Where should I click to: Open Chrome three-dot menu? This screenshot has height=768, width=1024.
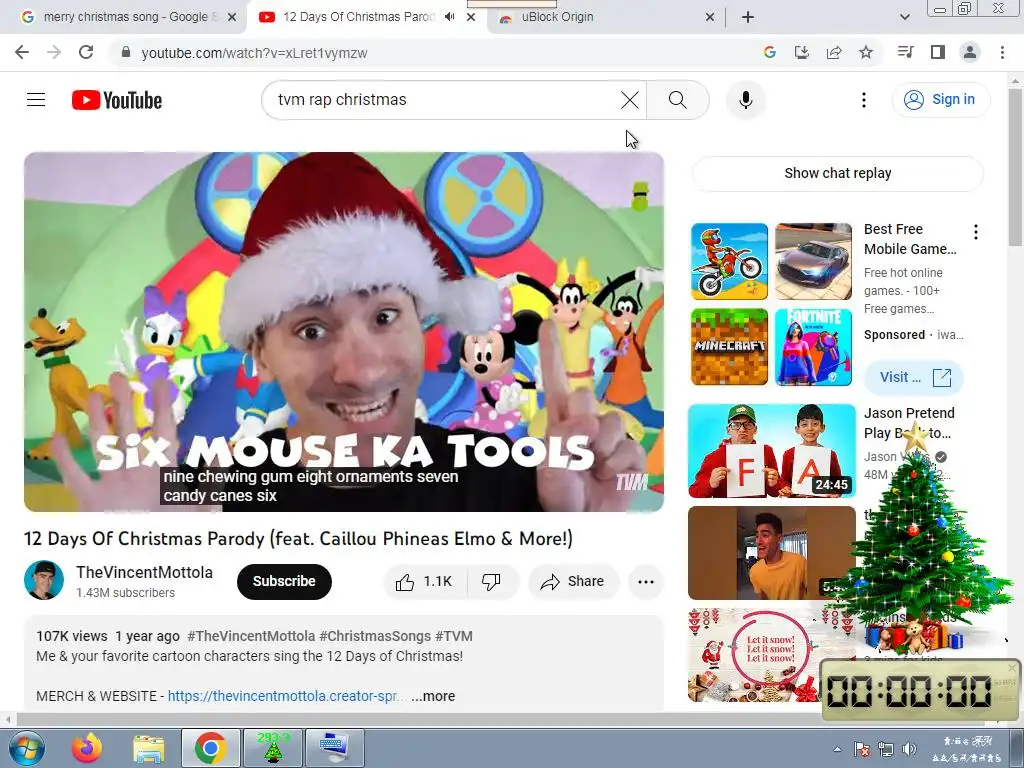pos(1002,52)
